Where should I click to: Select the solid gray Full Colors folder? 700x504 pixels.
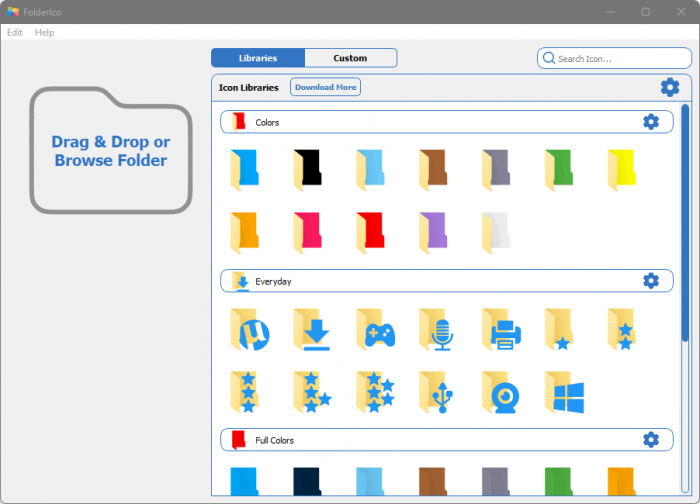pyautogui.click(x=496, y=481)
